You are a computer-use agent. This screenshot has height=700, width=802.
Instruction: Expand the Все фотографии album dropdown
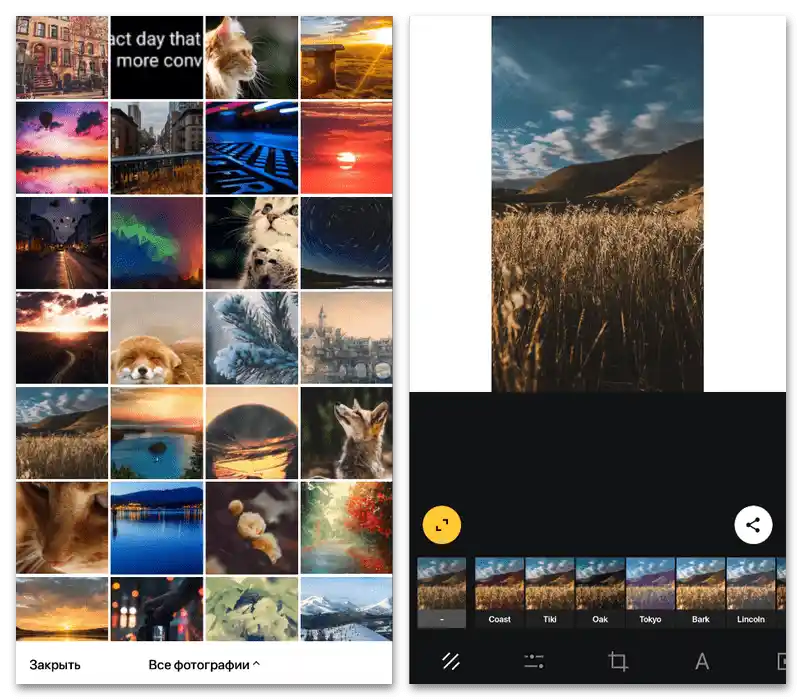(204, 665)
